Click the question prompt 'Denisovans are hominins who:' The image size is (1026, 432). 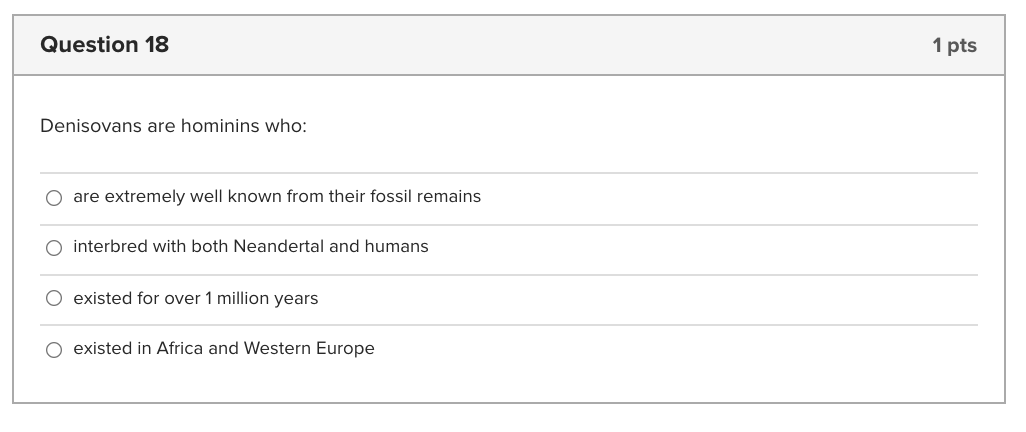[x=173, y=127]
